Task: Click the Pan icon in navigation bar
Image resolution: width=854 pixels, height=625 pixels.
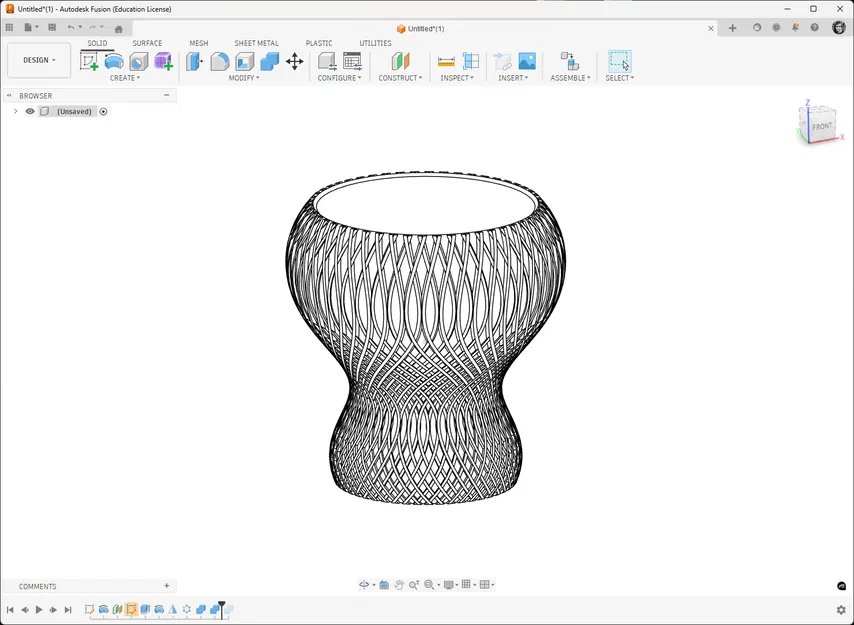Action: pyautogui.click(x=399, y=584)
